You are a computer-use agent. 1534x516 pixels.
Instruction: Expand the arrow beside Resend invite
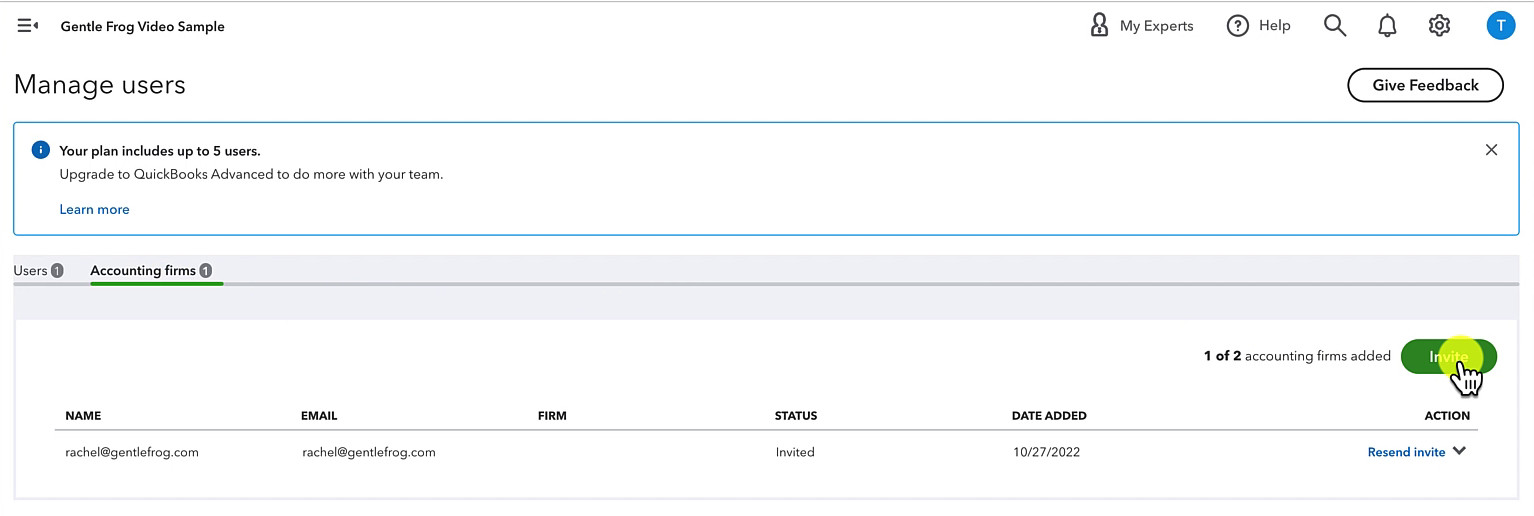1459,451
